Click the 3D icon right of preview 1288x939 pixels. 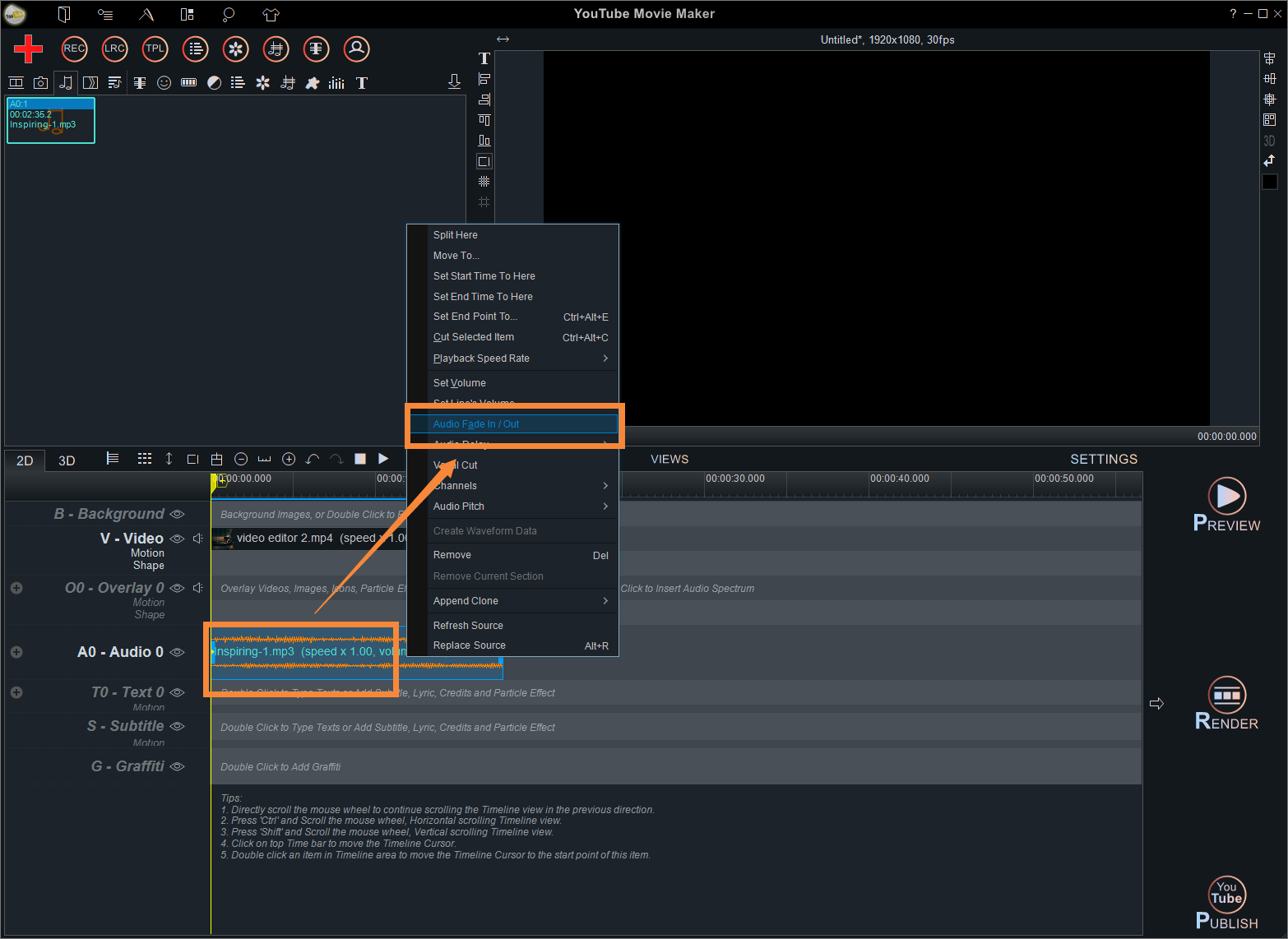(x=1269, y=141)
